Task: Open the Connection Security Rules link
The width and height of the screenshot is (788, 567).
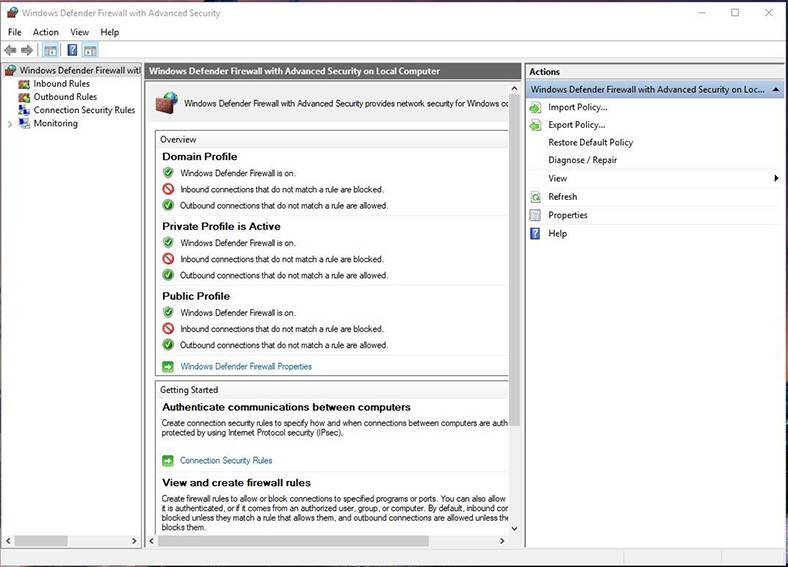Action: (226, 460)
